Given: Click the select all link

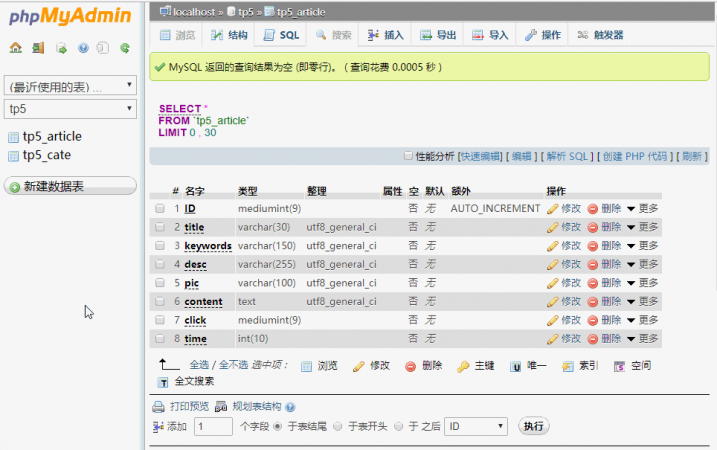Looking at the screenshot, I should click(199, 365).
